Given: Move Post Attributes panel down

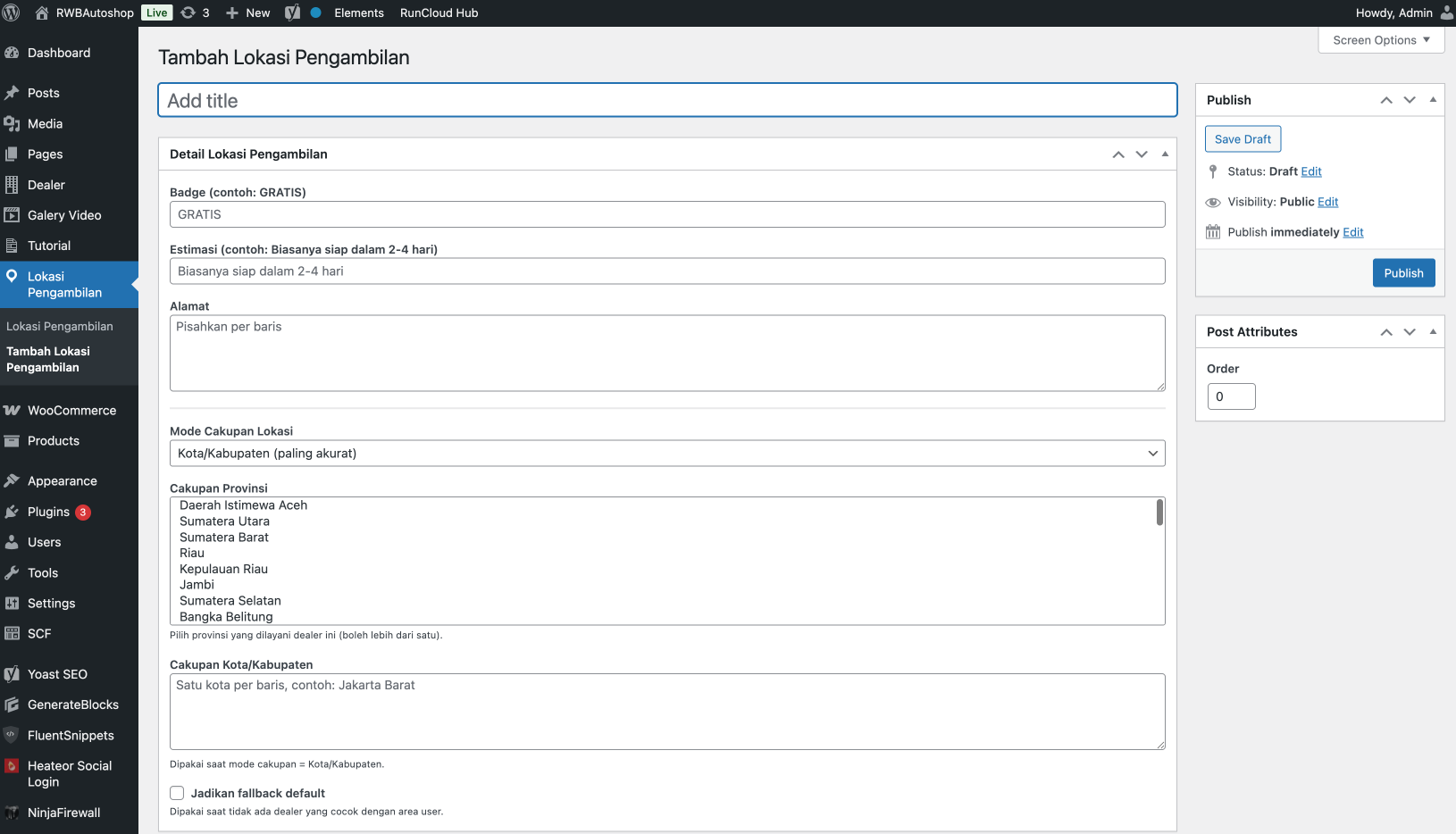Looking at the screenshot, I should click(x=1410, y=332).
